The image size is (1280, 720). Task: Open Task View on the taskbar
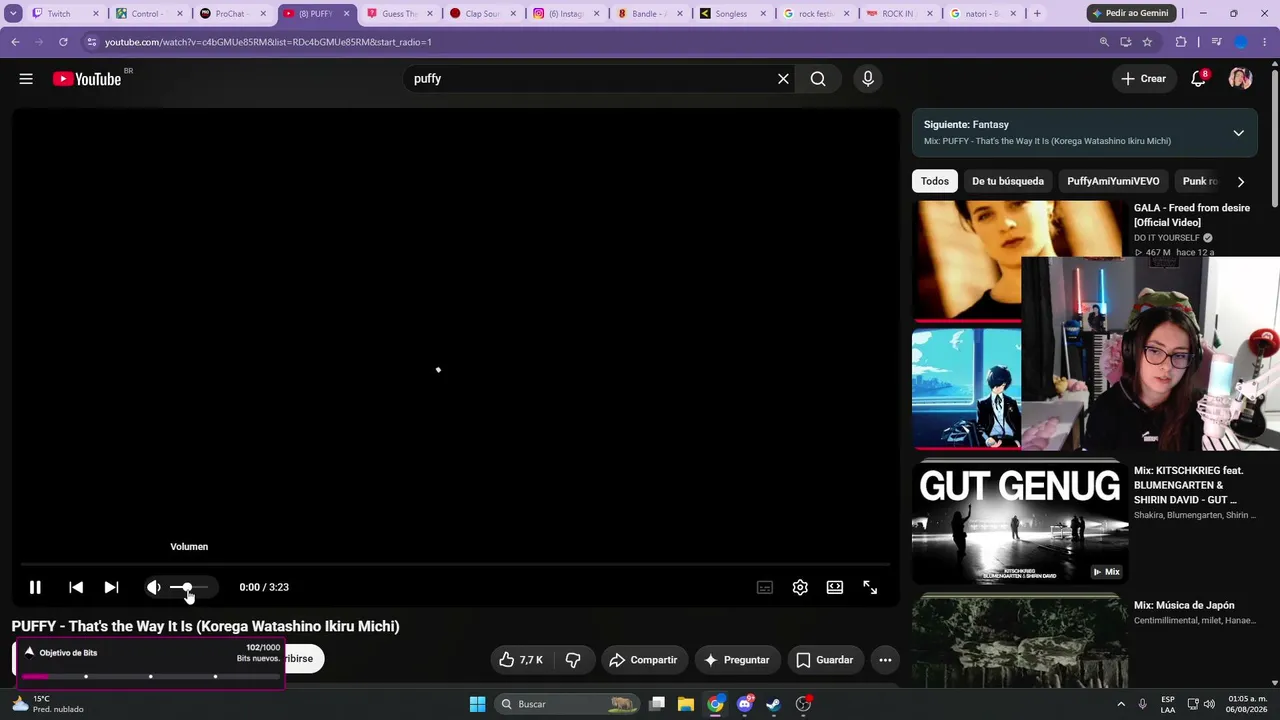[x=657, y=704]
